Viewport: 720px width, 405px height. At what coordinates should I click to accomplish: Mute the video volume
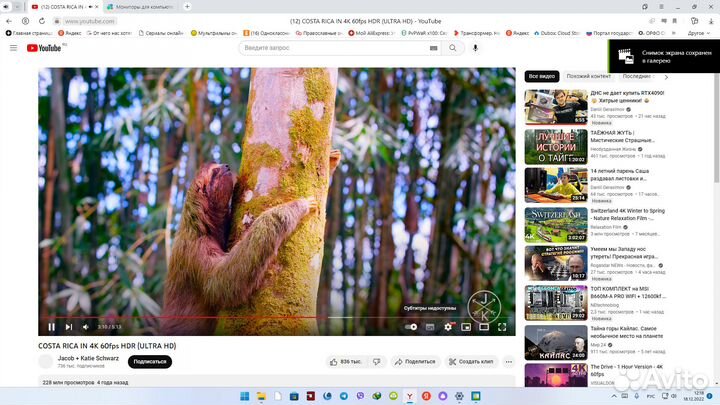point(86,326)
